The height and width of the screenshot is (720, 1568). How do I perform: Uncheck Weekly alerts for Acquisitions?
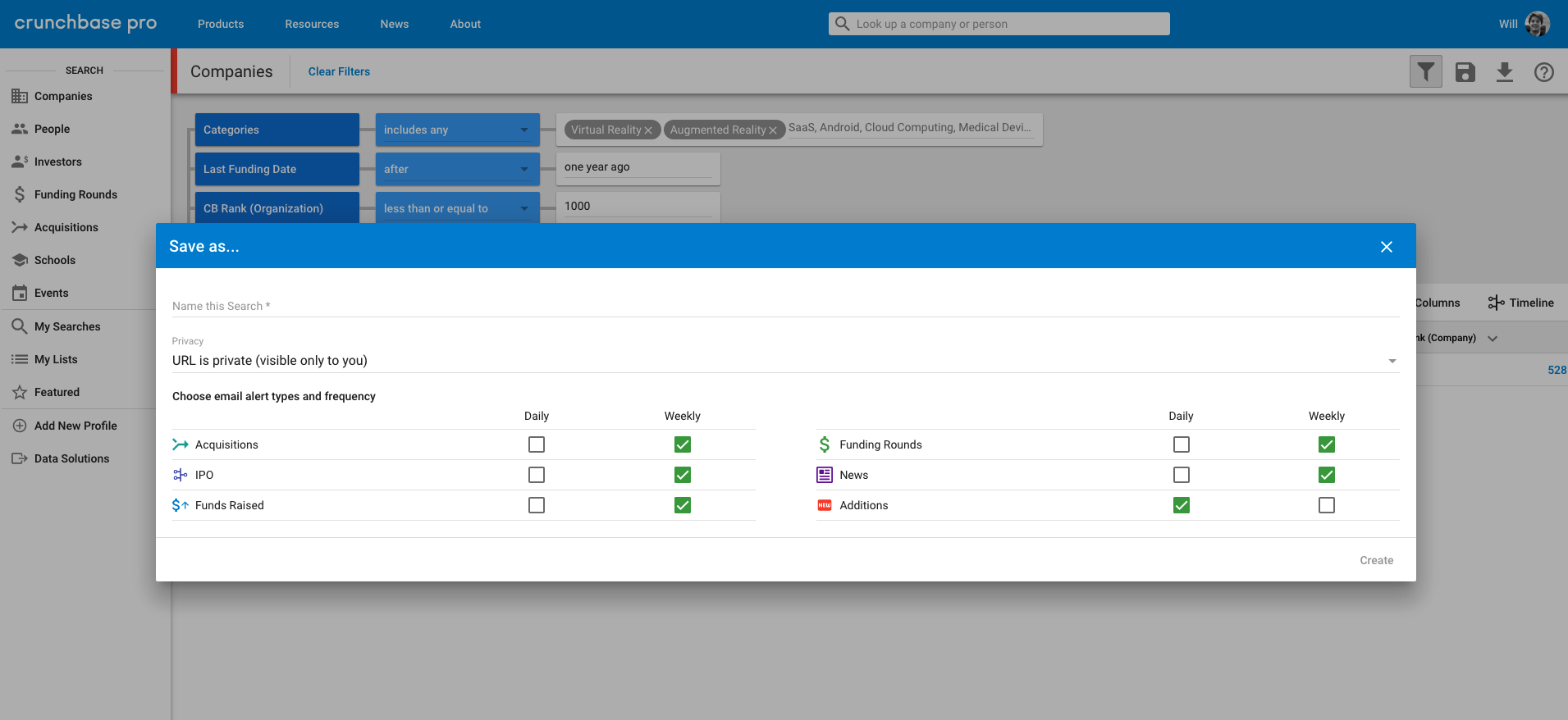pos(683,444)
